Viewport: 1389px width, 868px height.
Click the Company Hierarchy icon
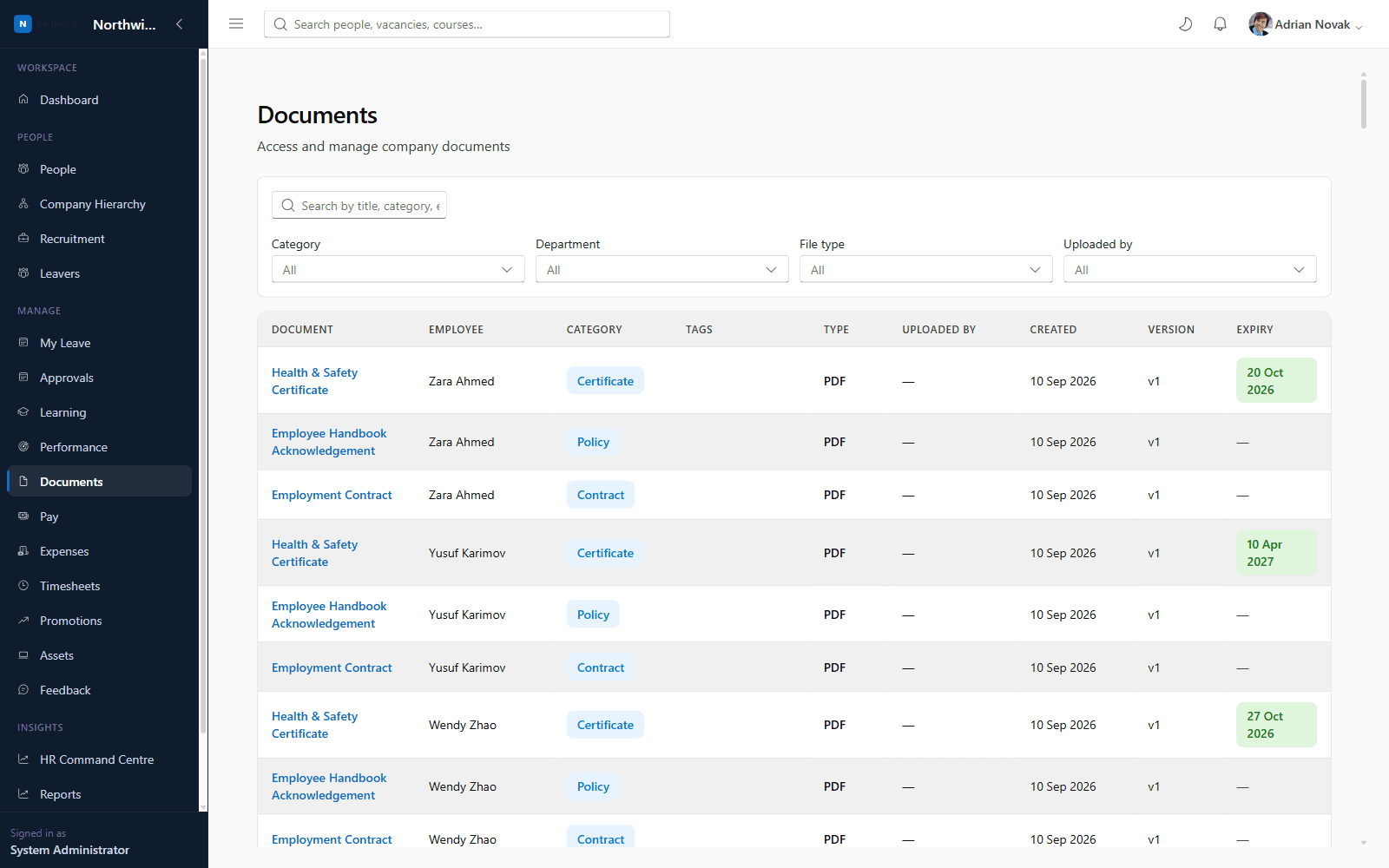point(23,204)
